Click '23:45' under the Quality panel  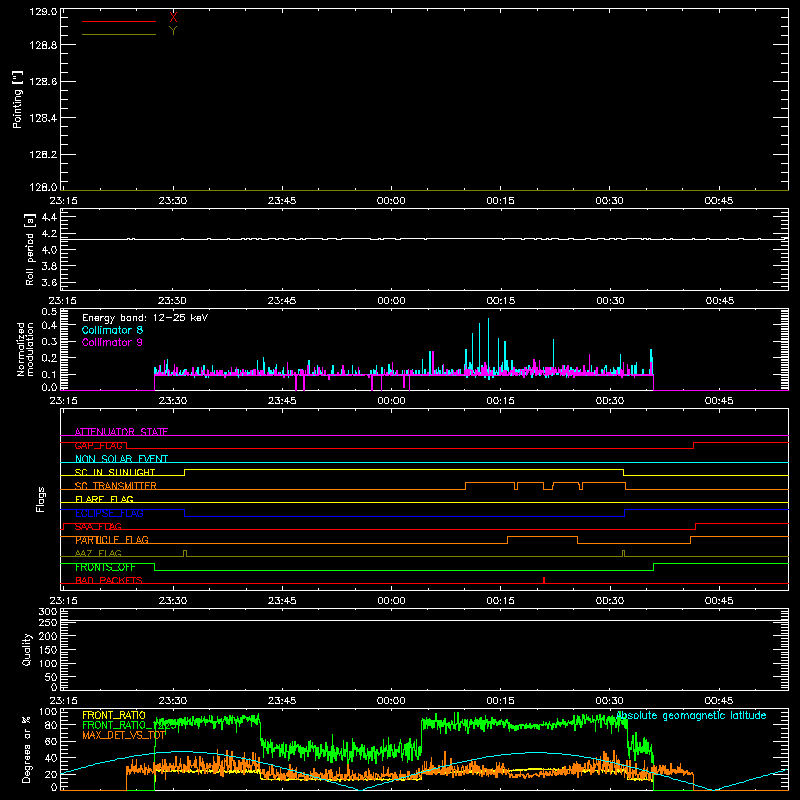point(282,701)
